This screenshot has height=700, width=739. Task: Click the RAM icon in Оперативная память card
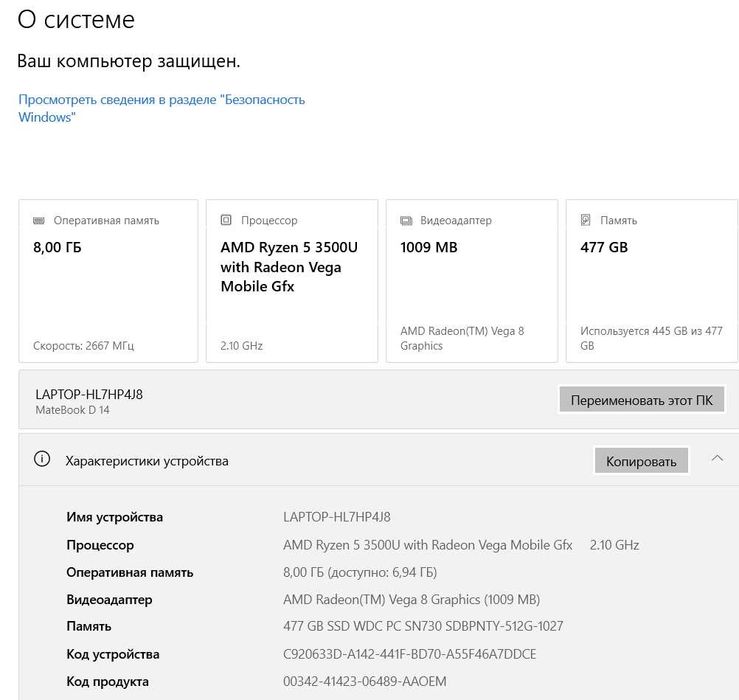39,220
